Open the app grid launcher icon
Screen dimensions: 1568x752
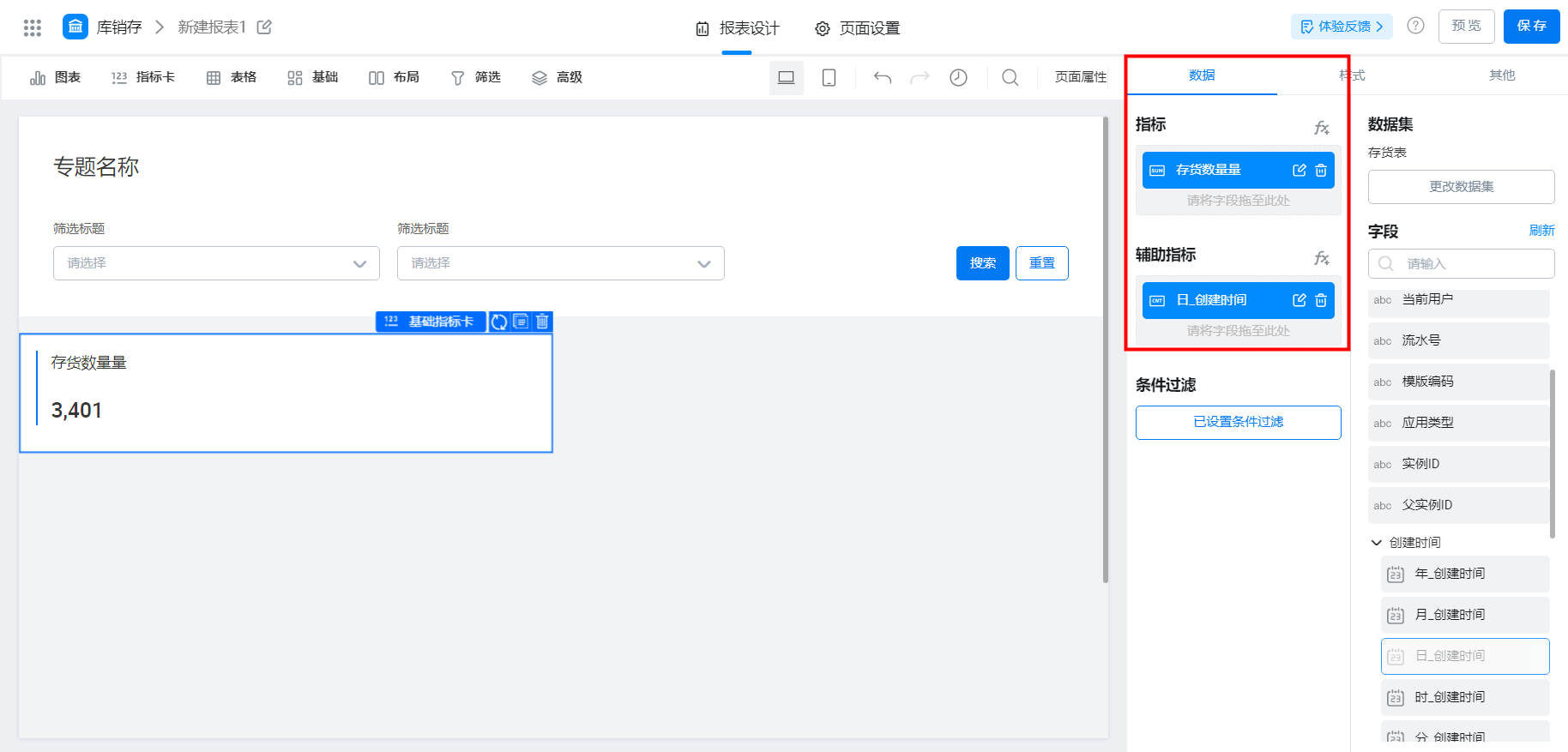pyautogui.click(x=33, y=27)
